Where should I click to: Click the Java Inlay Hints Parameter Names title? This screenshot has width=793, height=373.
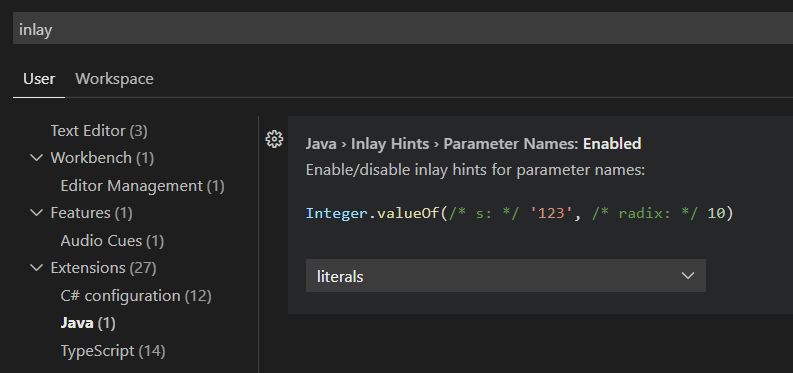[x=473, y=144]
